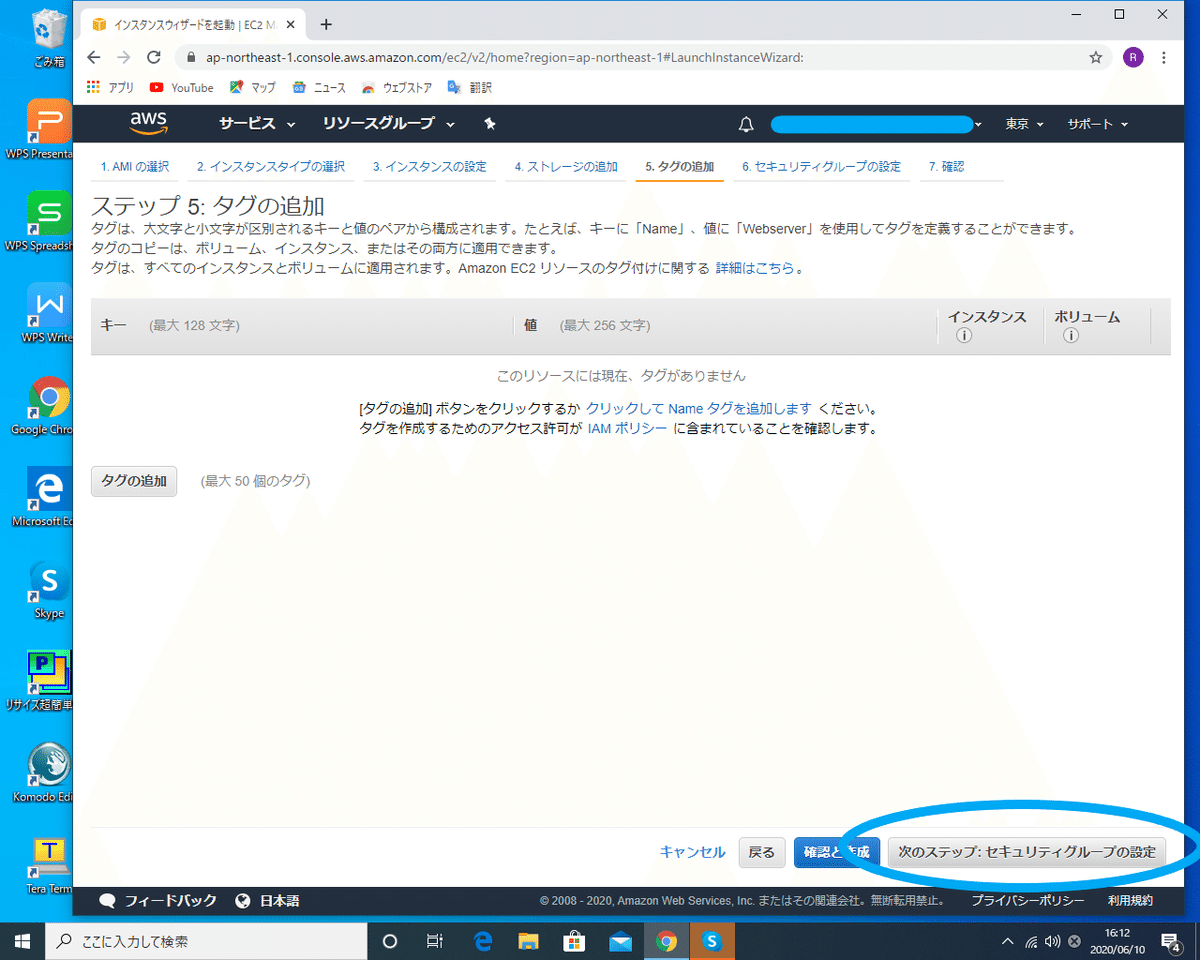Change language via 日本語 footer button

click(x=268, y=901)
